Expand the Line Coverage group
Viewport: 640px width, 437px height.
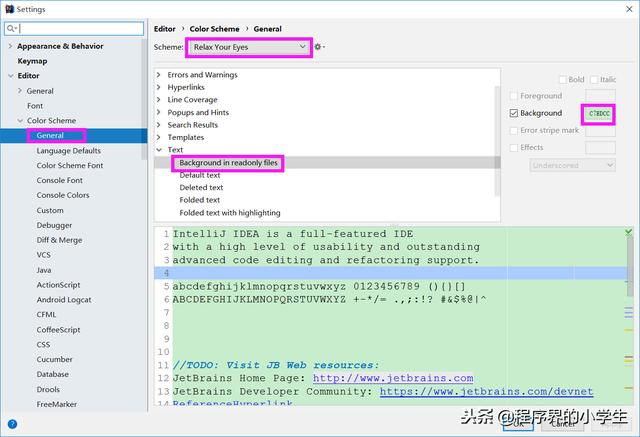click(x=159, y=100)
